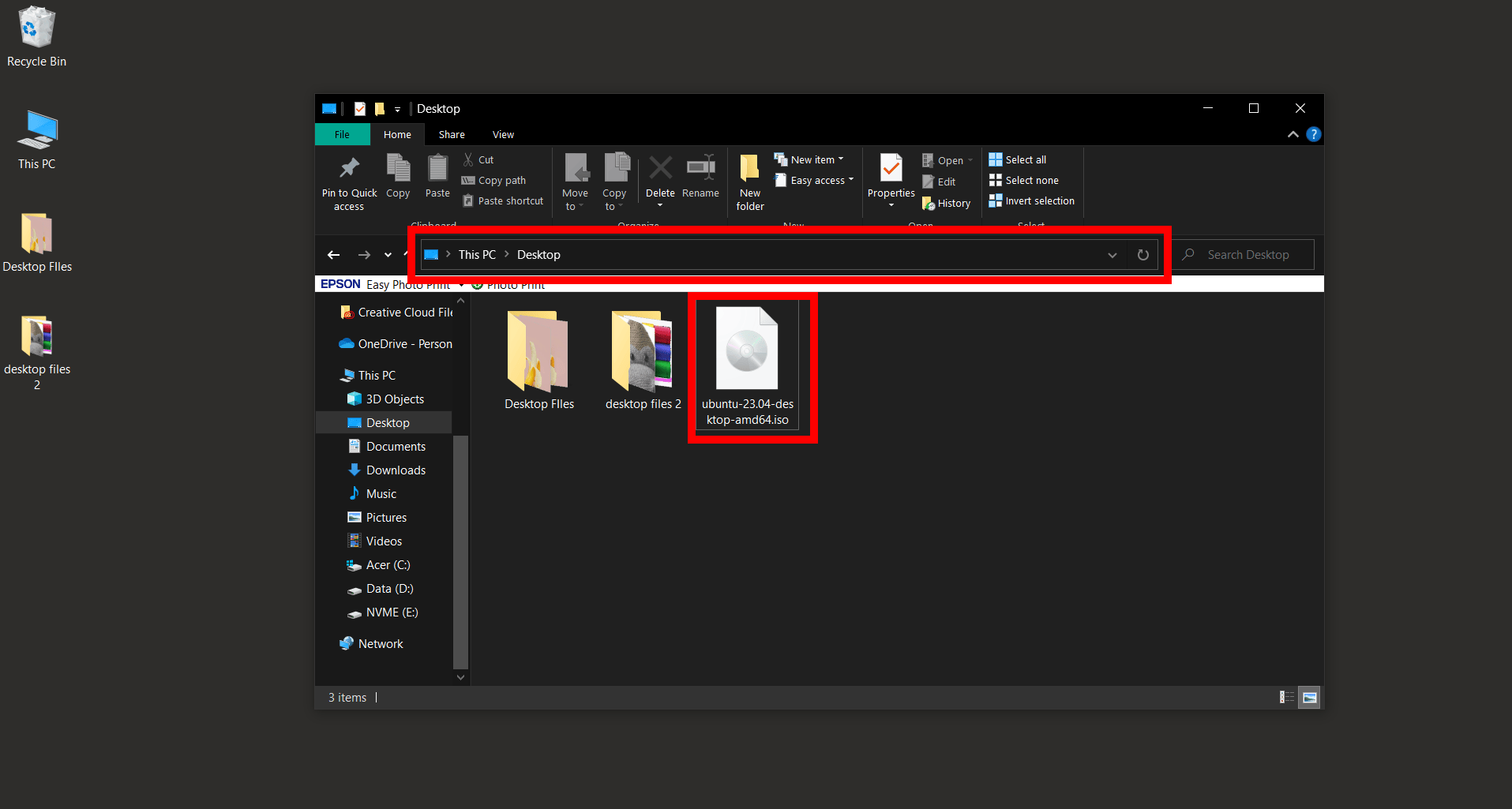Switch to large thumbnails view

(x=1309, y=697)
